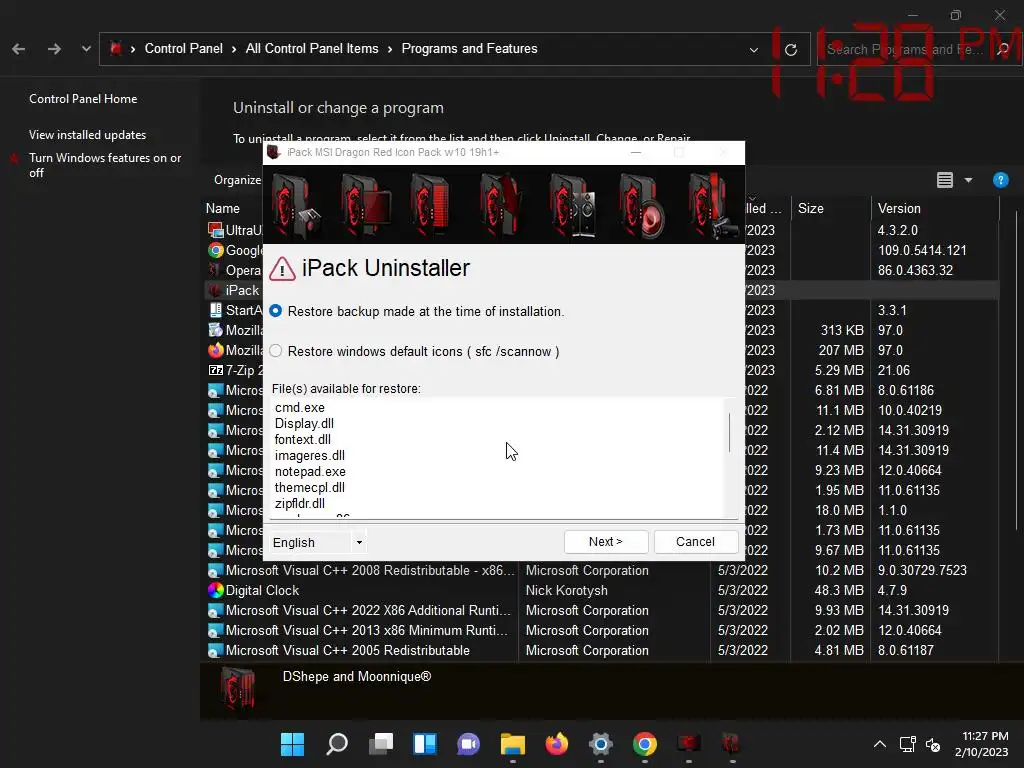Click Programs and Features breadcrumb

click(x=469, y=49)
